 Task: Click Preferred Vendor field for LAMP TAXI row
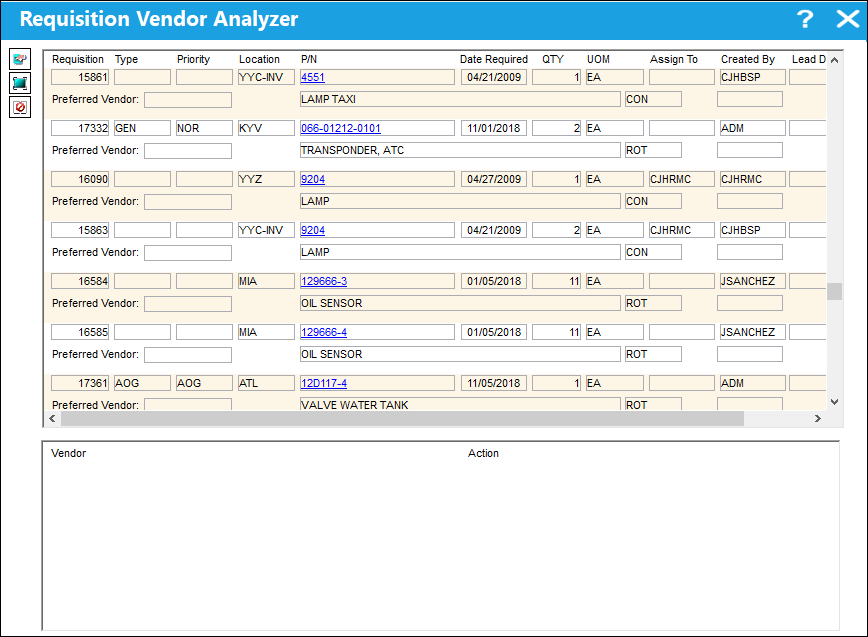coord(188,100)
